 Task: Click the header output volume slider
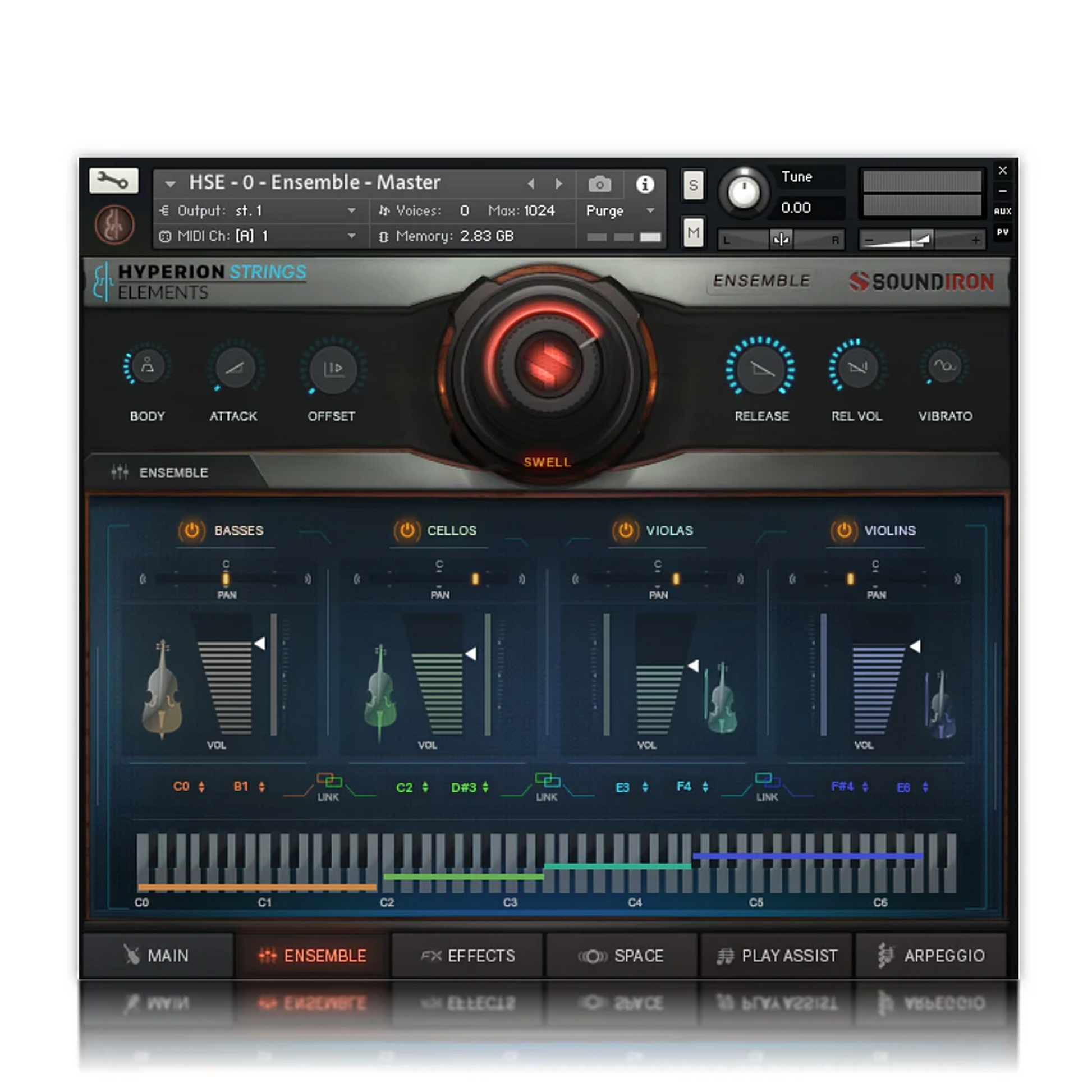[922, 240]
